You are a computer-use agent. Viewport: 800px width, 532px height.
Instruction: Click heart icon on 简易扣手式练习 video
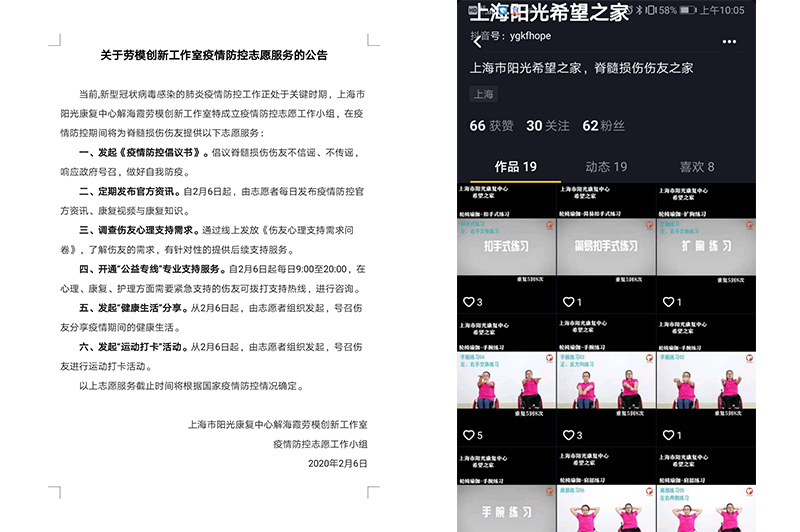point(567,301)
